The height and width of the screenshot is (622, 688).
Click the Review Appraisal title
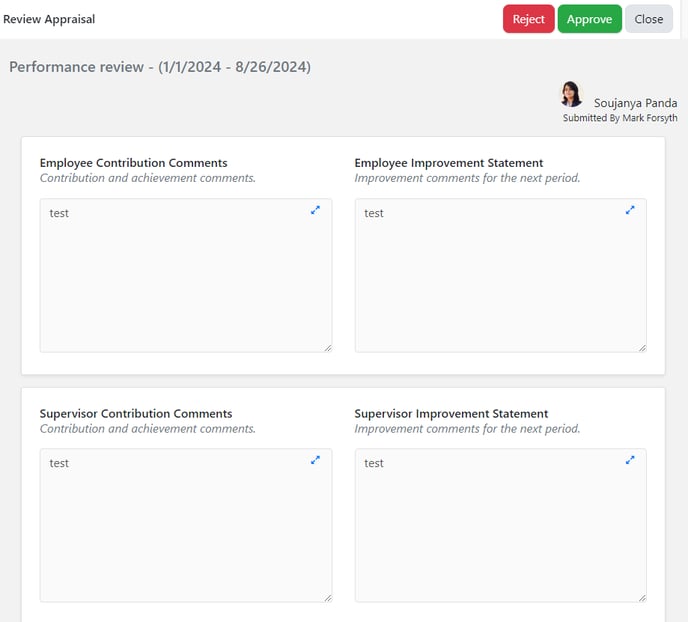click(x=49, y=19)
